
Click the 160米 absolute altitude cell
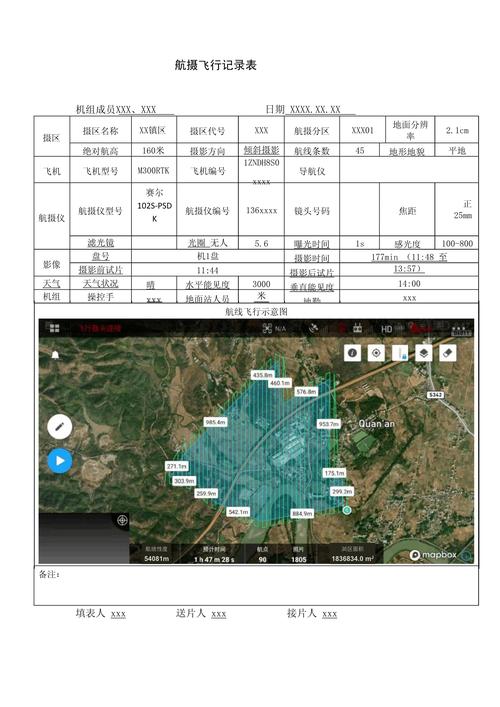[153, 150]
